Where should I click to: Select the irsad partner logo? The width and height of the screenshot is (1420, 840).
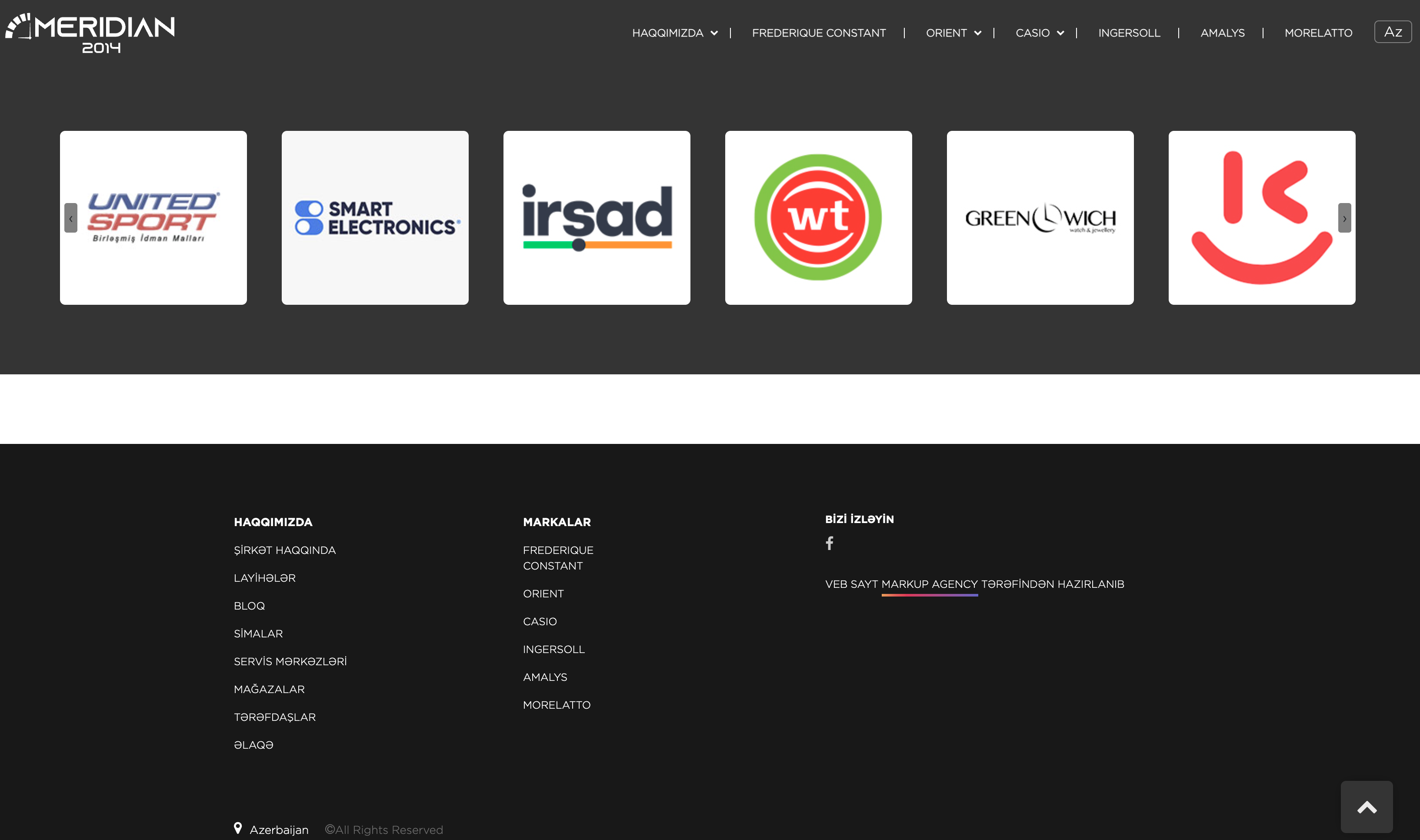tap(597, 218)
